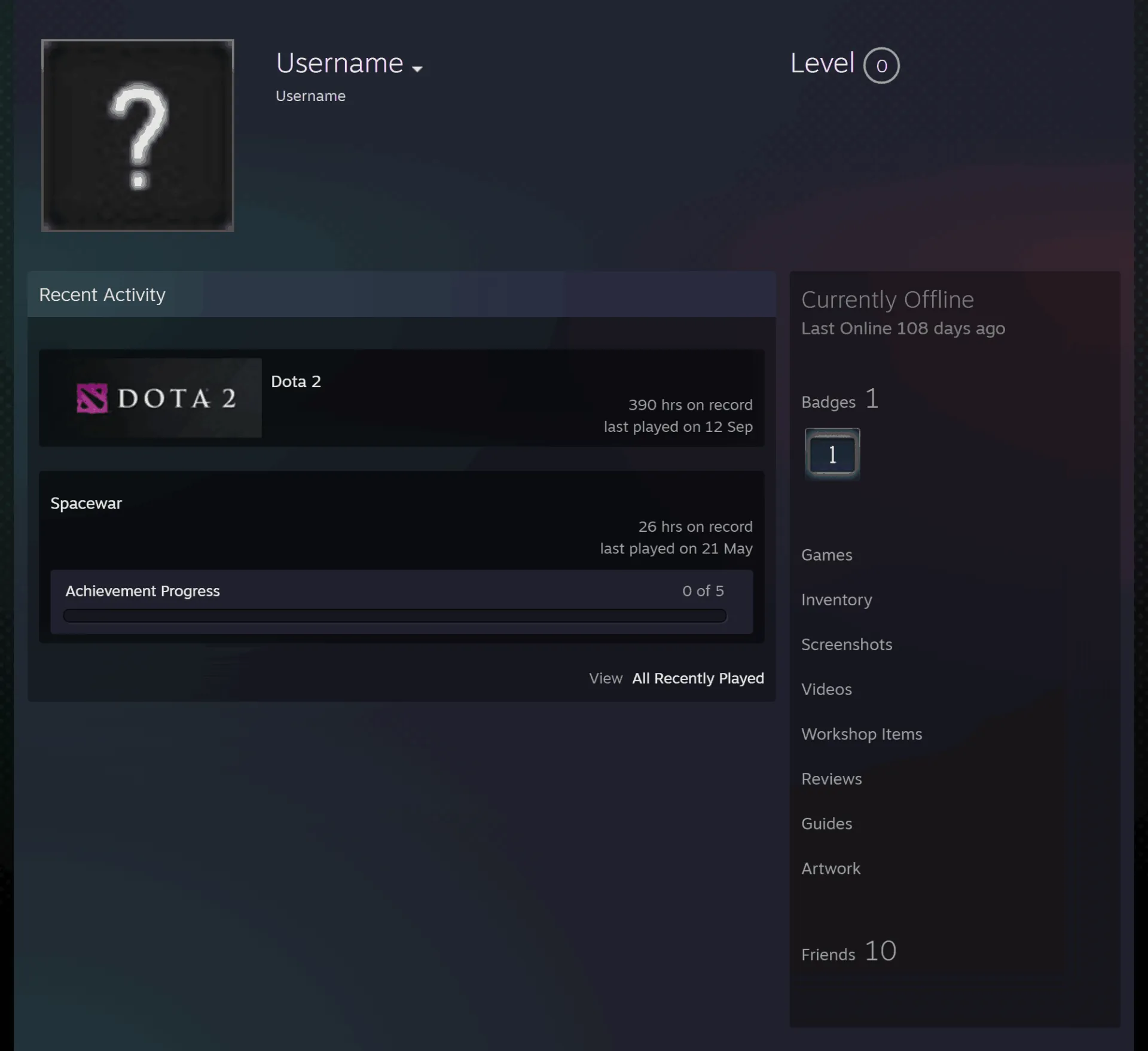Viewport: 1148px width, 1051px height.
Task: Open the Dota 2 game title link
Action: [x=296, y=382]
